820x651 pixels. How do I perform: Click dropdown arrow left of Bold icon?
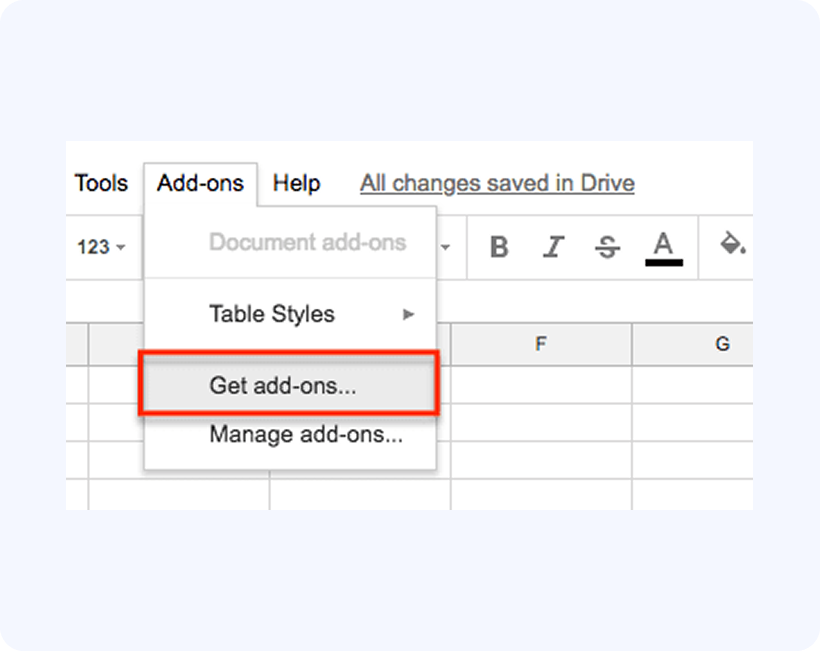(446, 247)
